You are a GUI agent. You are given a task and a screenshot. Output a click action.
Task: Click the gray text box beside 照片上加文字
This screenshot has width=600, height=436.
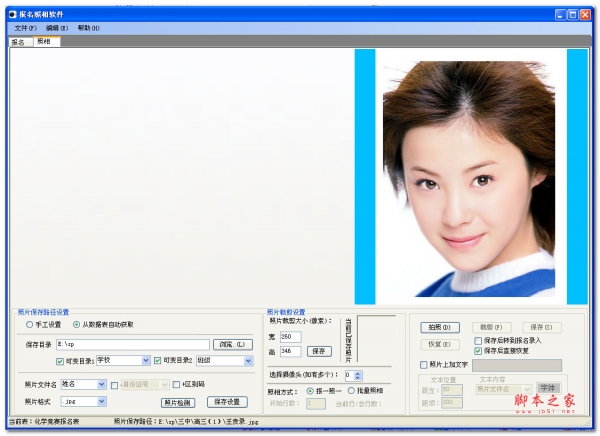pos(517,365)
